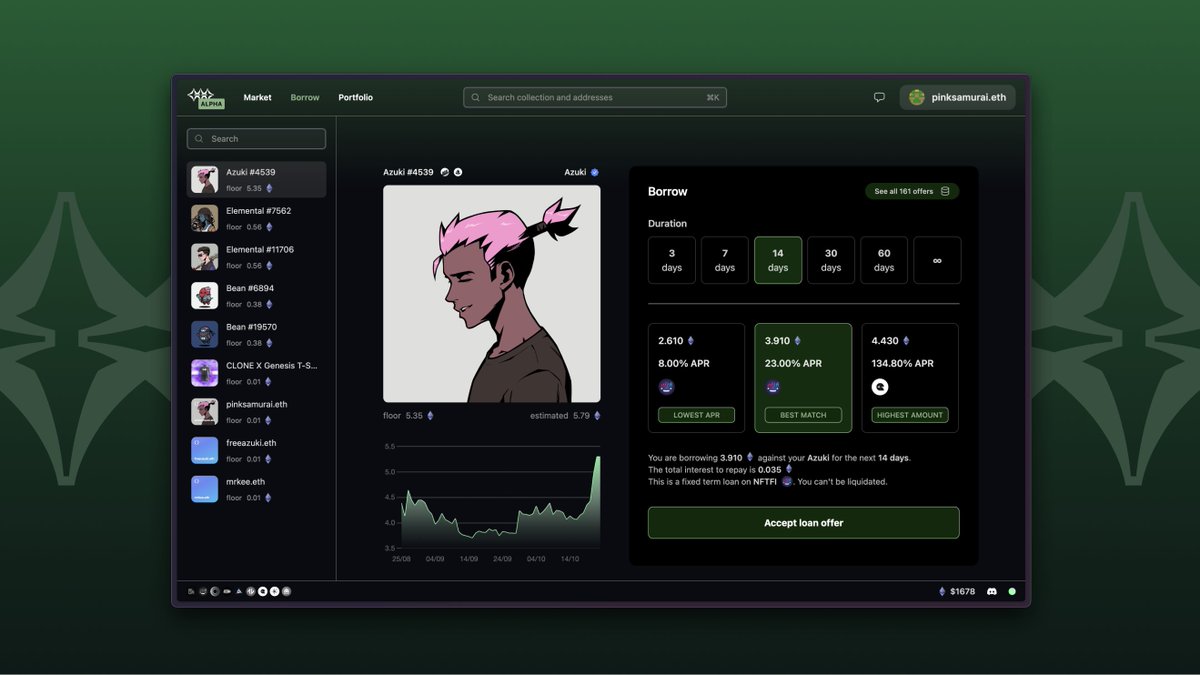This screenshot has height=675, width=1200.
Task: Click the first marketplace icon after Azuki #4539
Action: pyautogui.click(x=445, y=172)
